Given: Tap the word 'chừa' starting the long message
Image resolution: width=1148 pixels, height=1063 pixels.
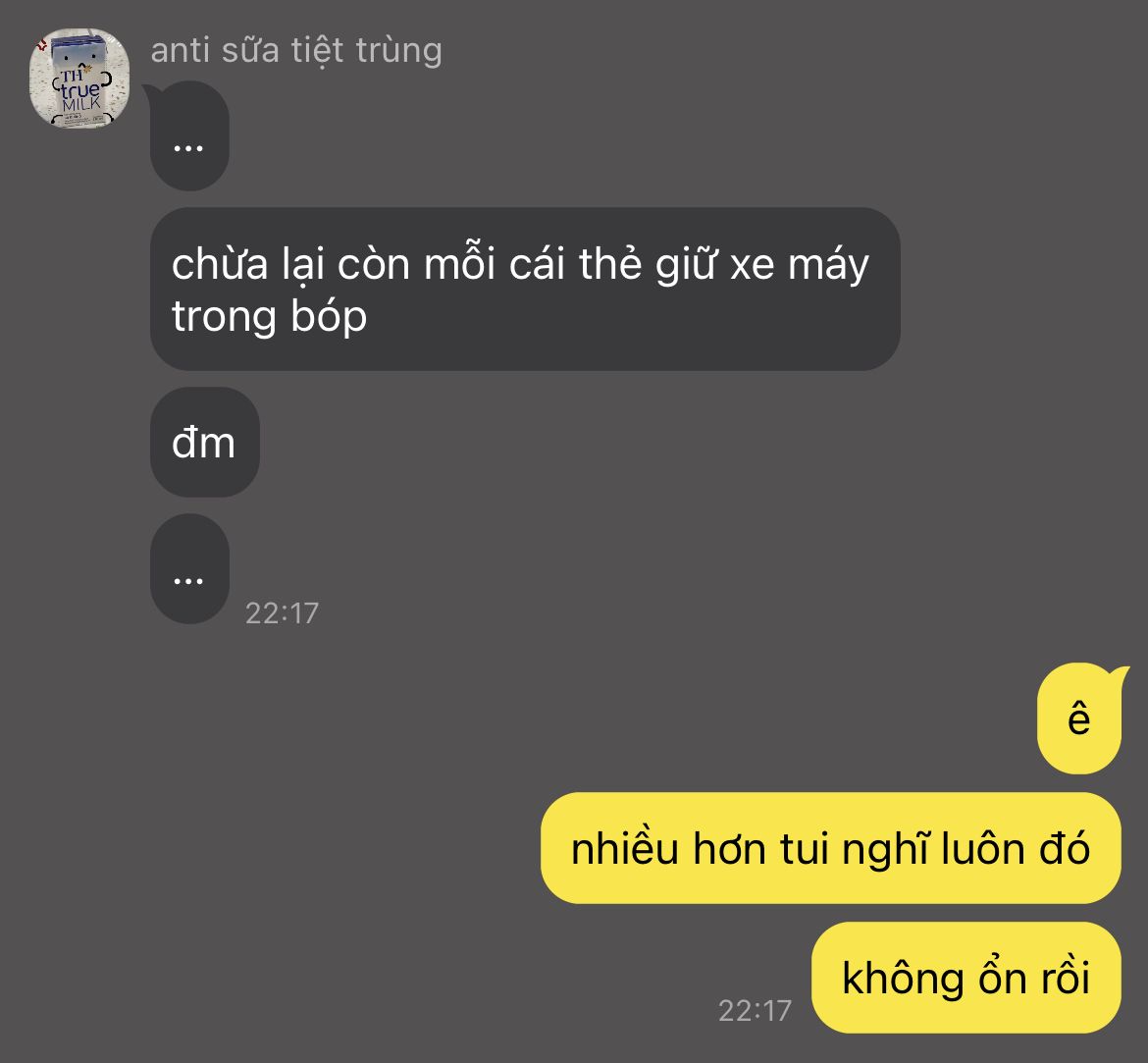Looking at the screenshot, I should [220, 264].
